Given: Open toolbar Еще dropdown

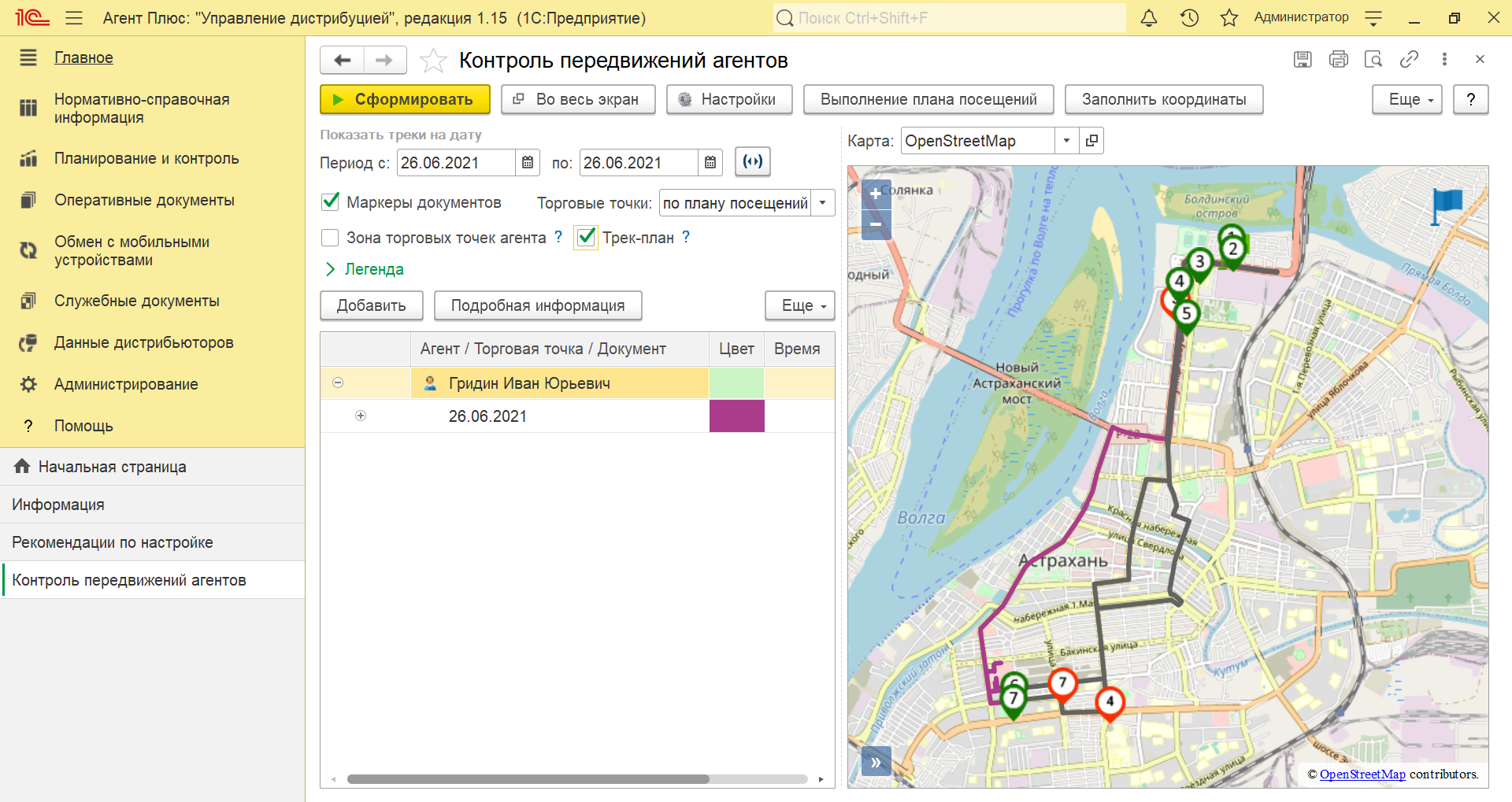Looking at the screenshot, I should 1406,99.
